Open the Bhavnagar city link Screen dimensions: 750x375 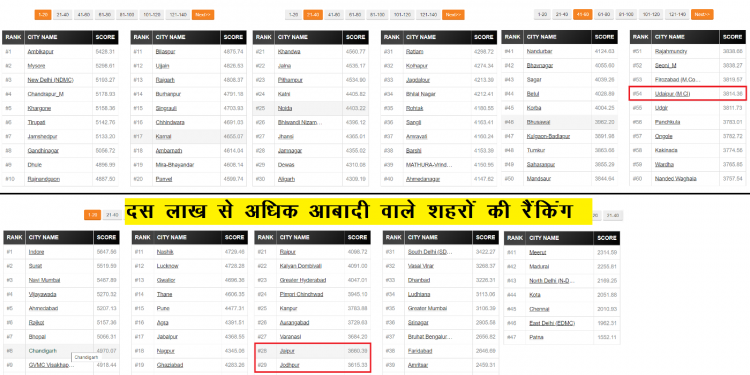[x=540, y=65]
